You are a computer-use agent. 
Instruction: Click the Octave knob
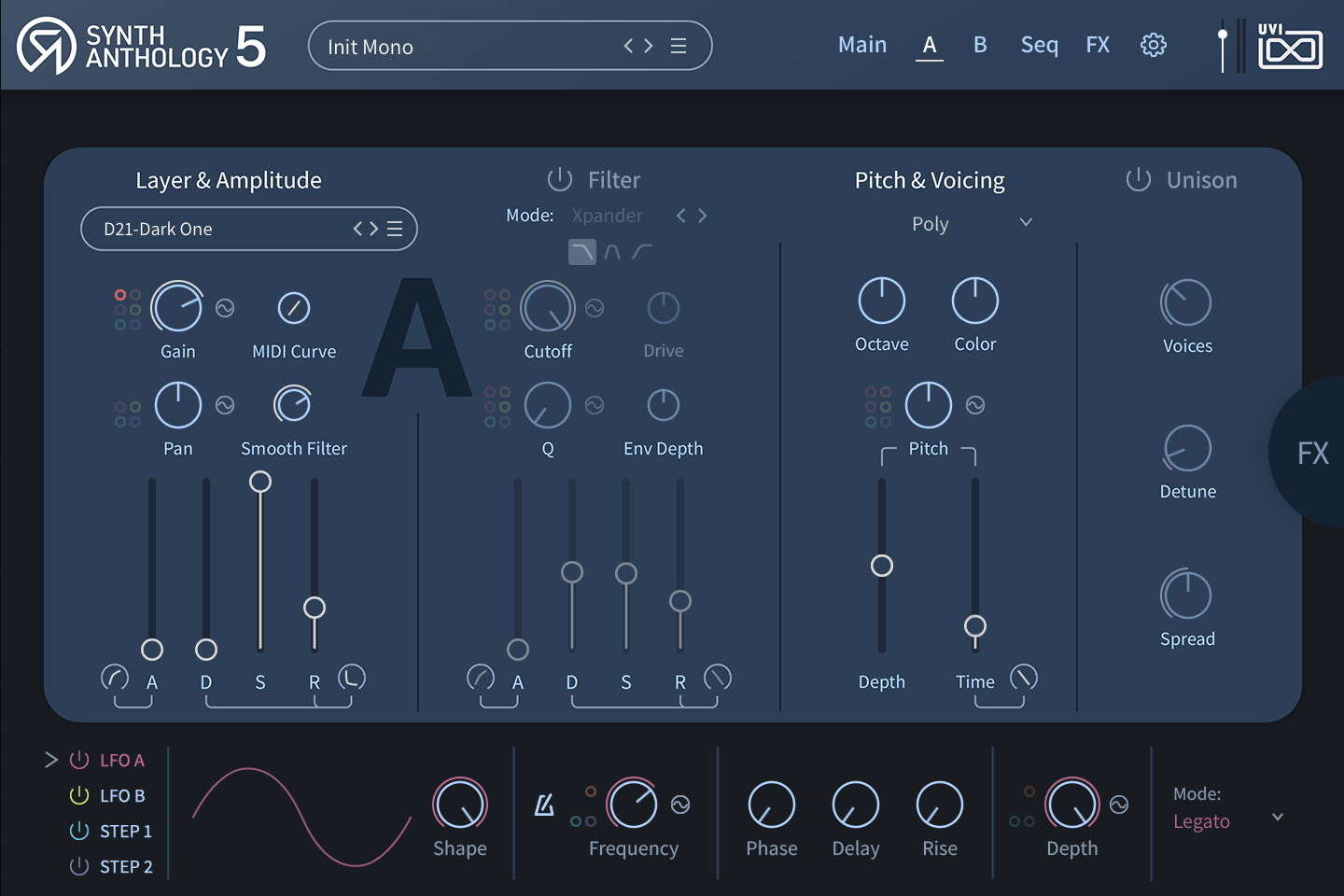(882, 301)
